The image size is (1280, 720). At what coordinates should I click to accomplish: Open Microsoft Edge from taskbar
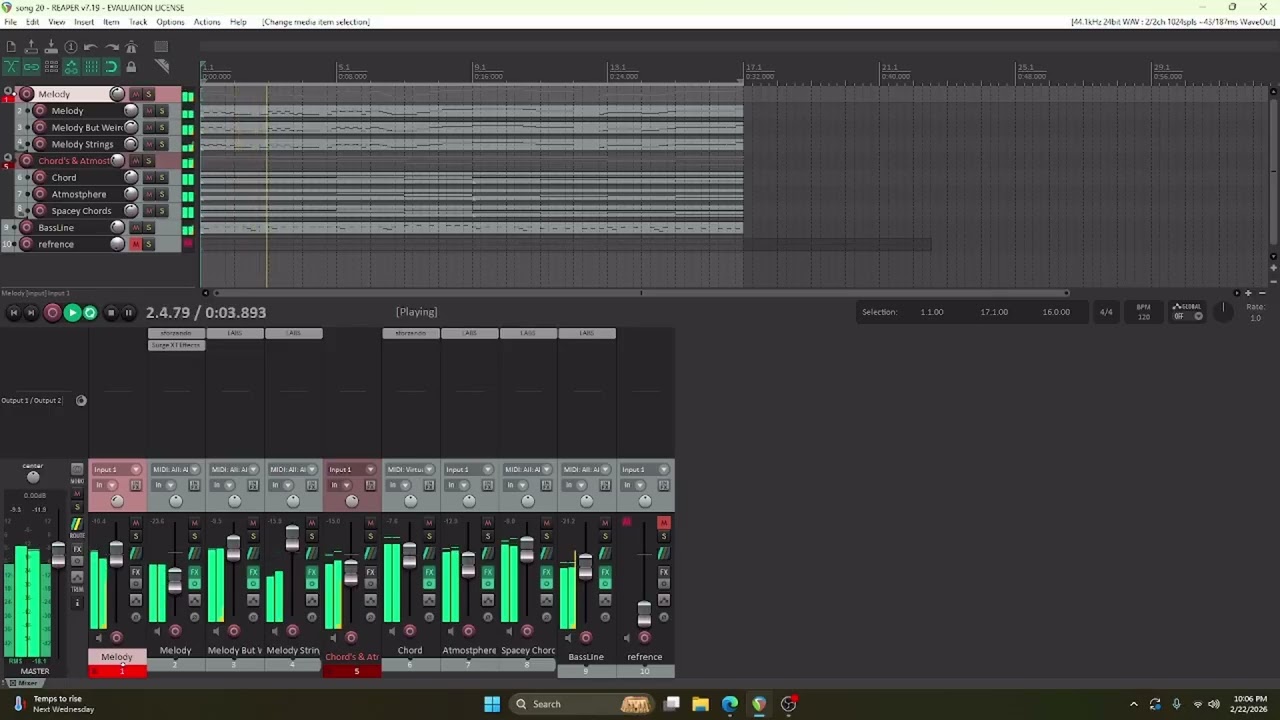pos(729,704)
